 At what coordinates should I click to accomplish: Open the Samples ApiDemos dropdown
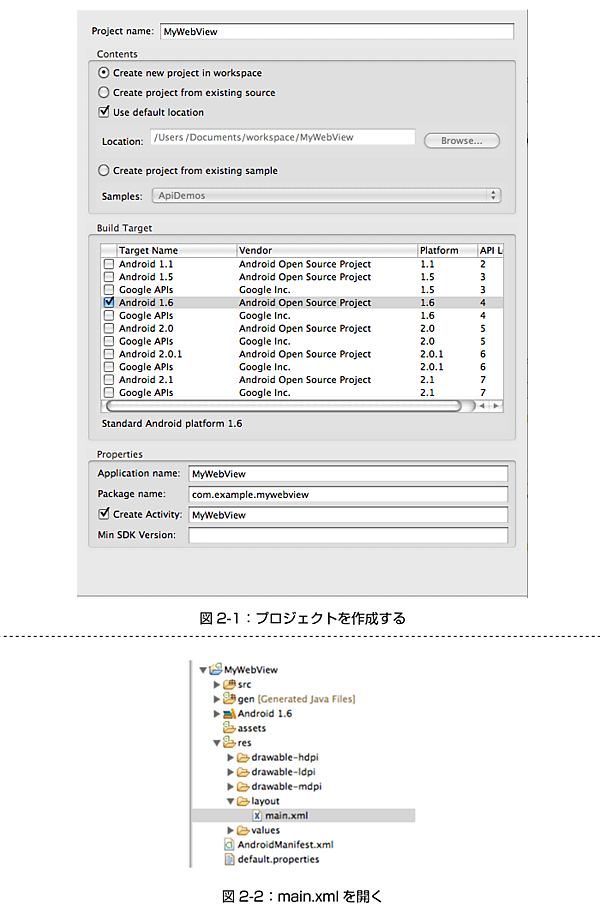pos(326,196)
